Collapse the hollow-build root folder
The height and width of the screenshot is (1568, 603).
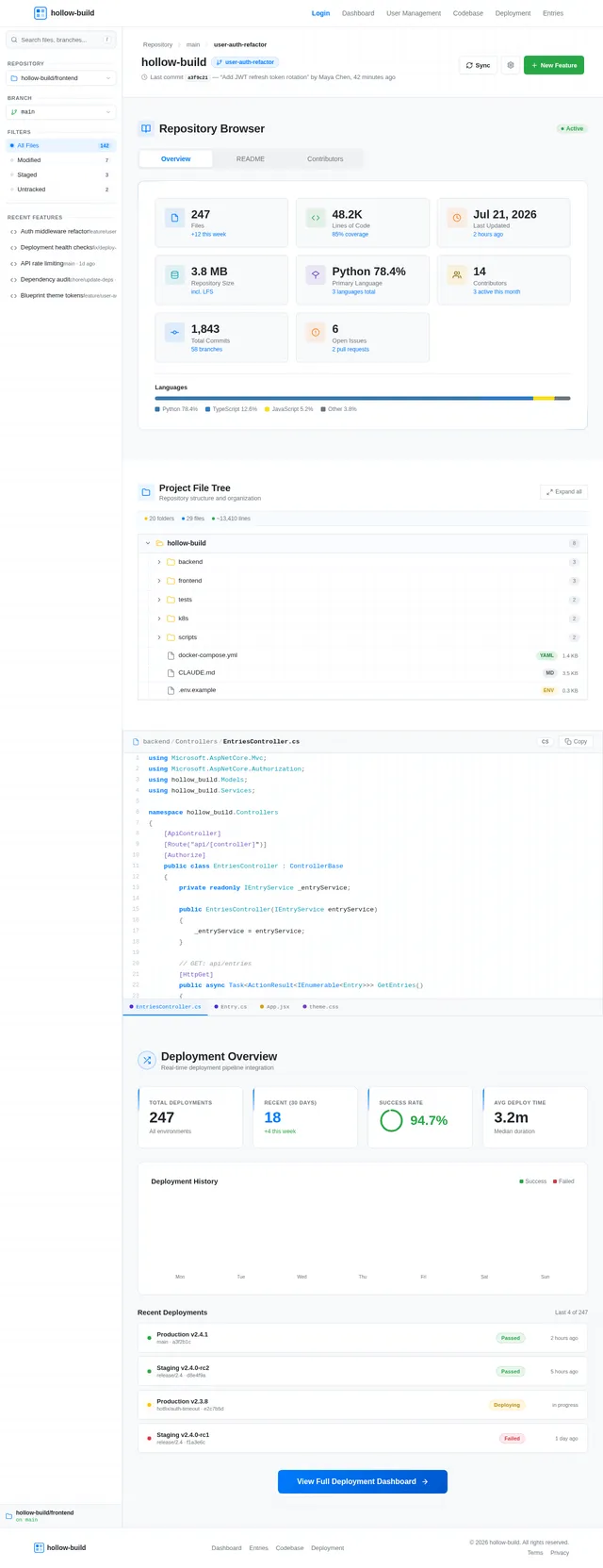pos(148,543)
